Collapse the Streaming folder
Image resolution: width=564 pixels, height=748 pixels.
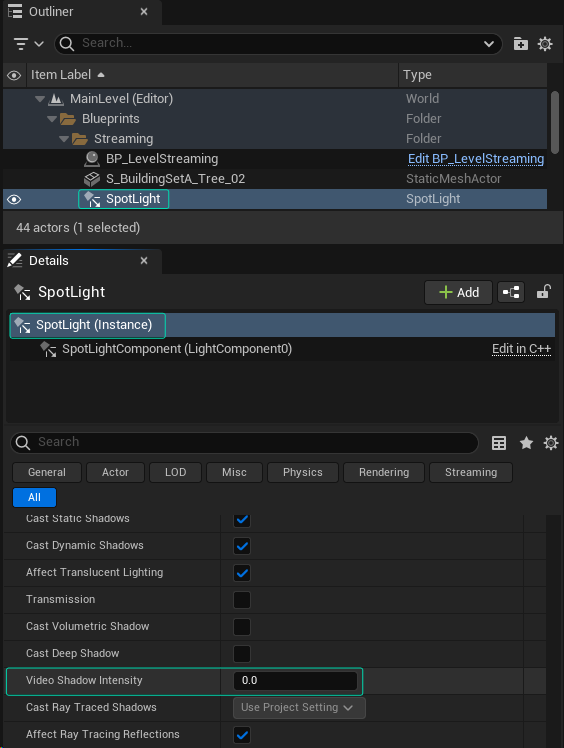pyautogui.click(x=64, y=139)
